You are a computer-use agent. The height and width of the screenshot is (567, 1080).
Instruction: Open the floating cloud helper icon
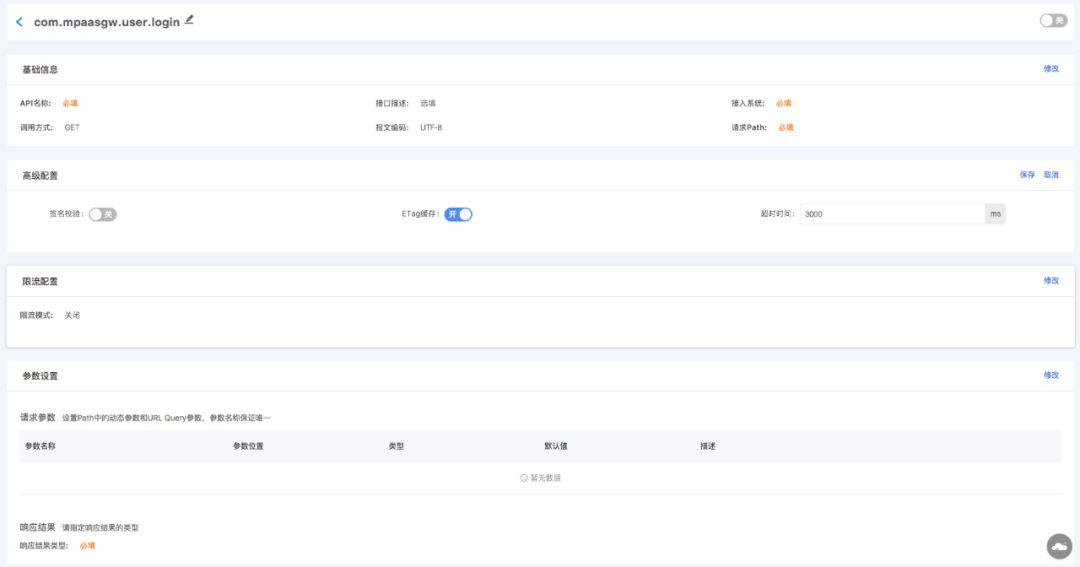point(1059,545)
